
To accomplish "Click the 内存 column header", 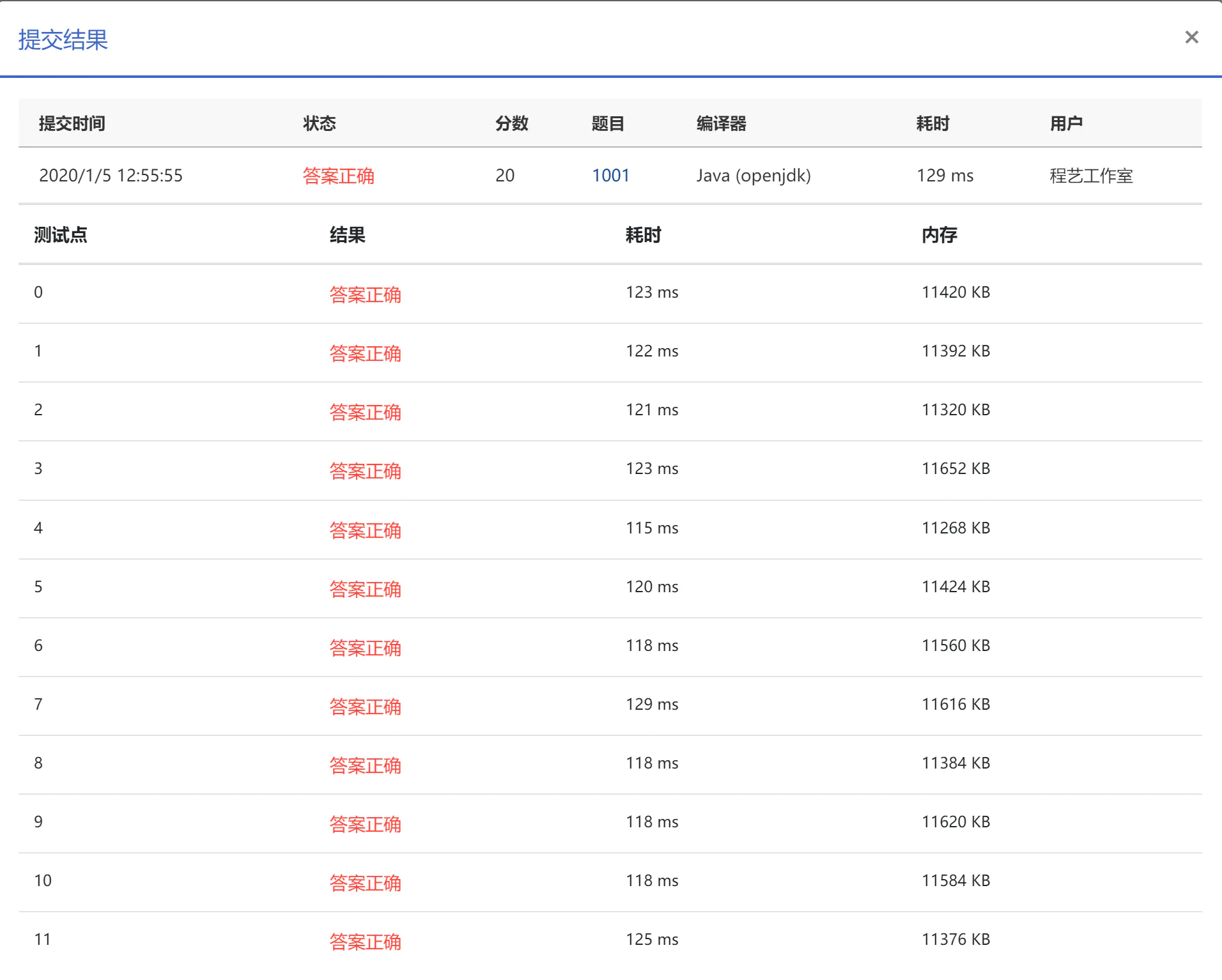I will point(940,235).
